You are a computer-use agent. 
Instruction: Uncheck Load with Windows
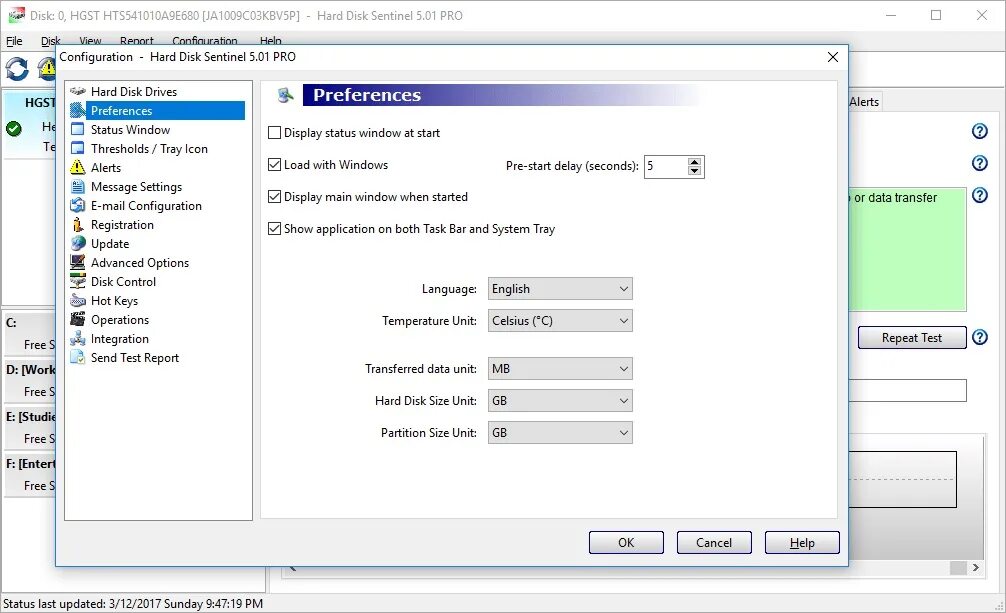coord(275,165)
